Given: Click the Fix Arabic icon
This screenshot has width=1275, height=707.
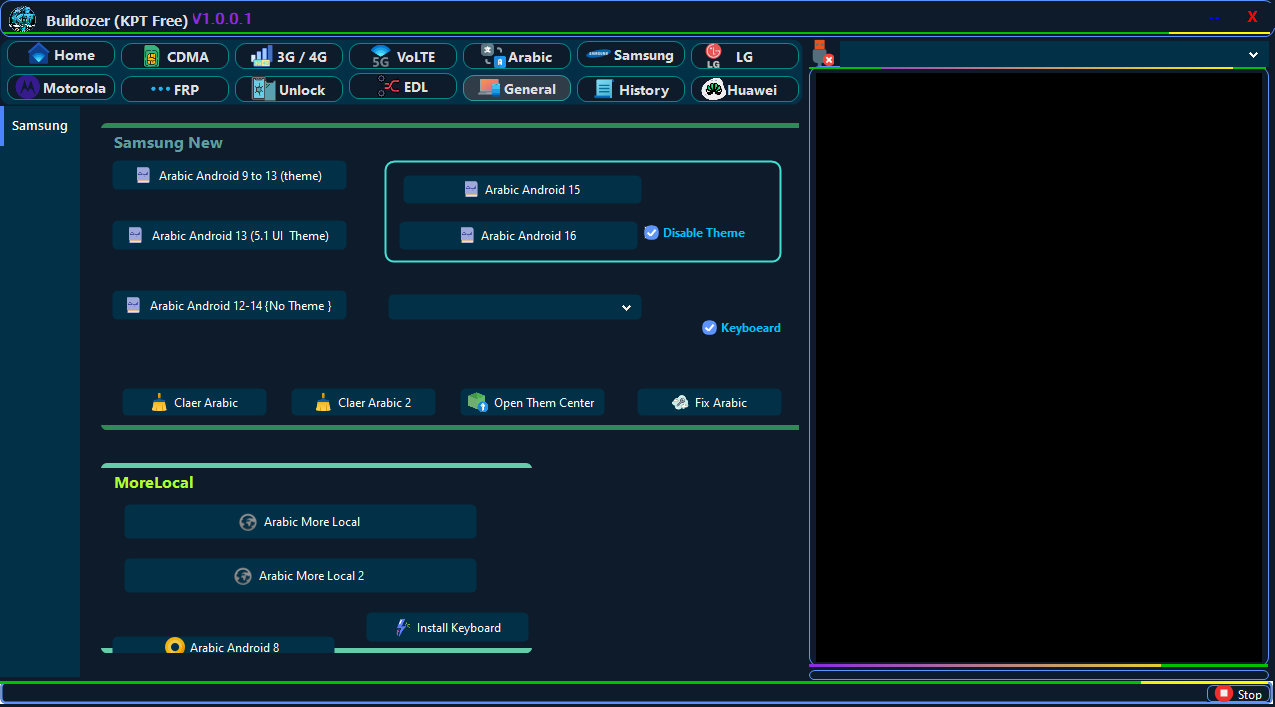Looking at the screenshot, I should pos(679,403).
